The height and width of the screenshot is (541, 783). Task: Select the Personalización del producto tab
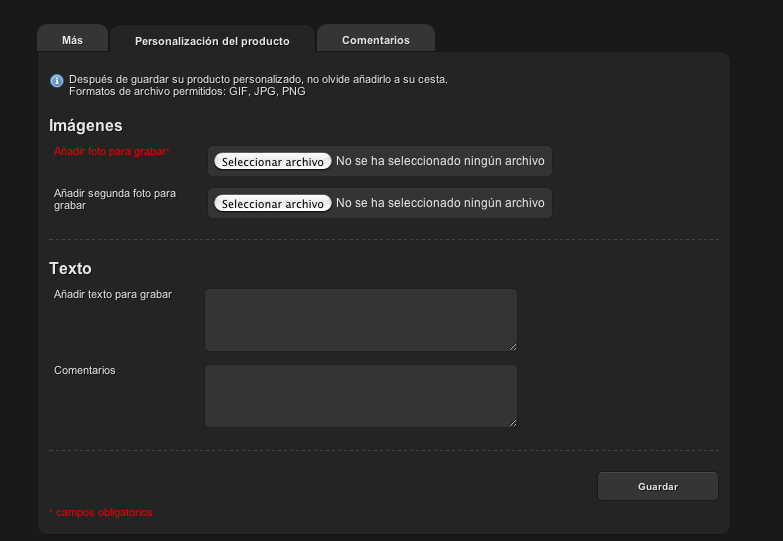click(212, 41)
